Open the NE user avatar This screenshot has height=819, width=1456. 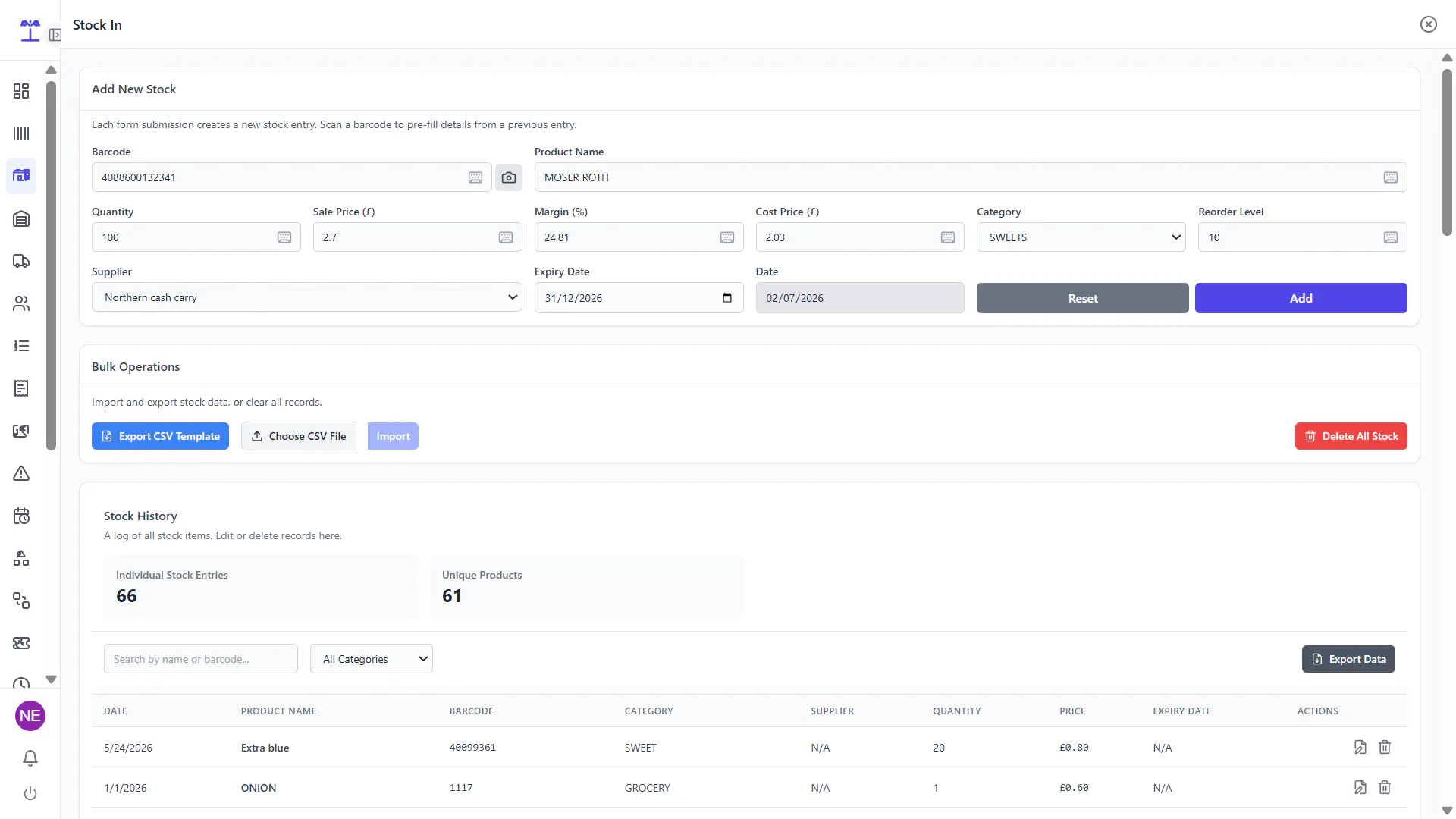click(30, 716)
